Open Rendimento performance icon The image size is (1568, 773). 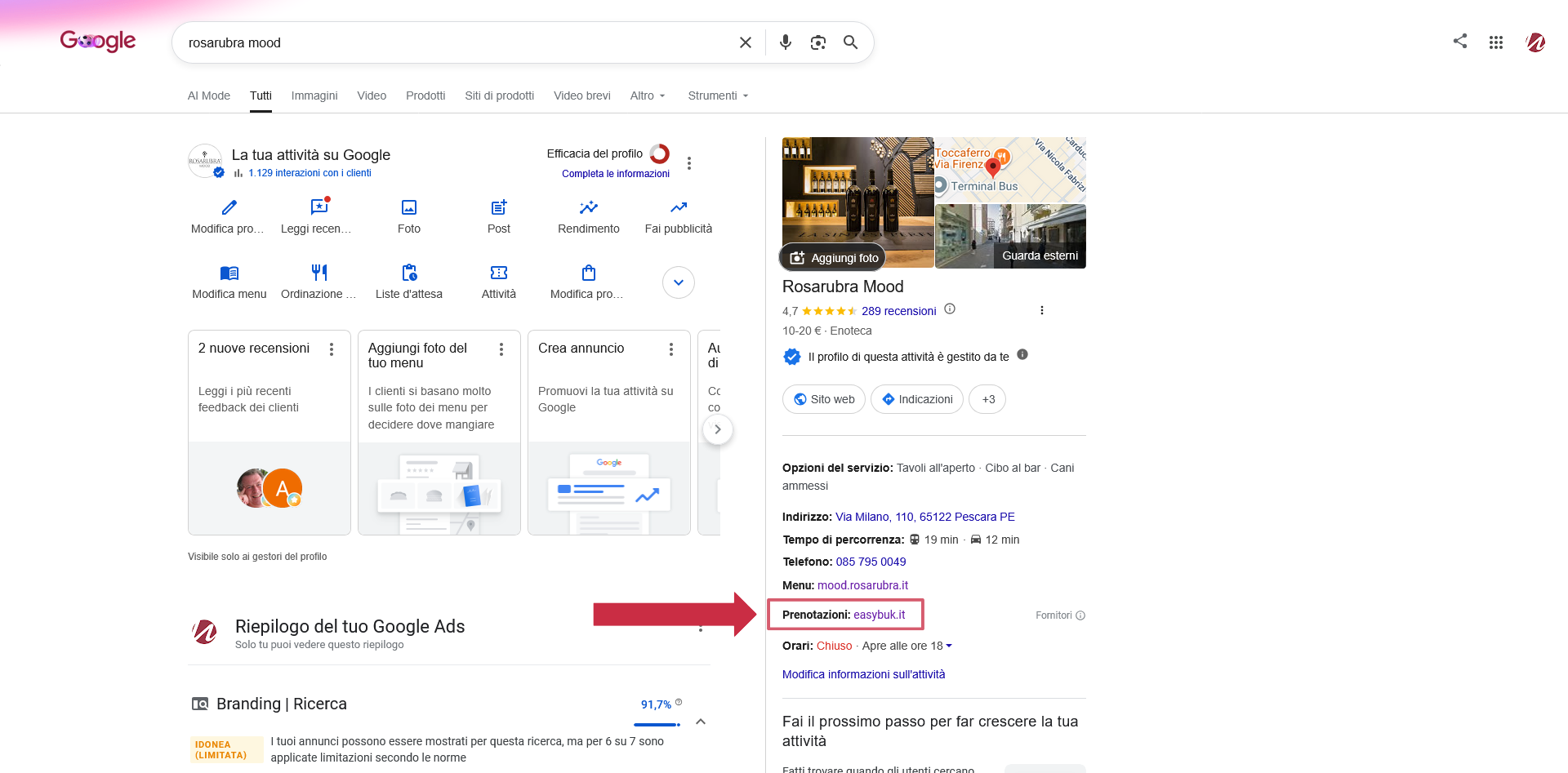pyautogui.click(x=589, y=207)
